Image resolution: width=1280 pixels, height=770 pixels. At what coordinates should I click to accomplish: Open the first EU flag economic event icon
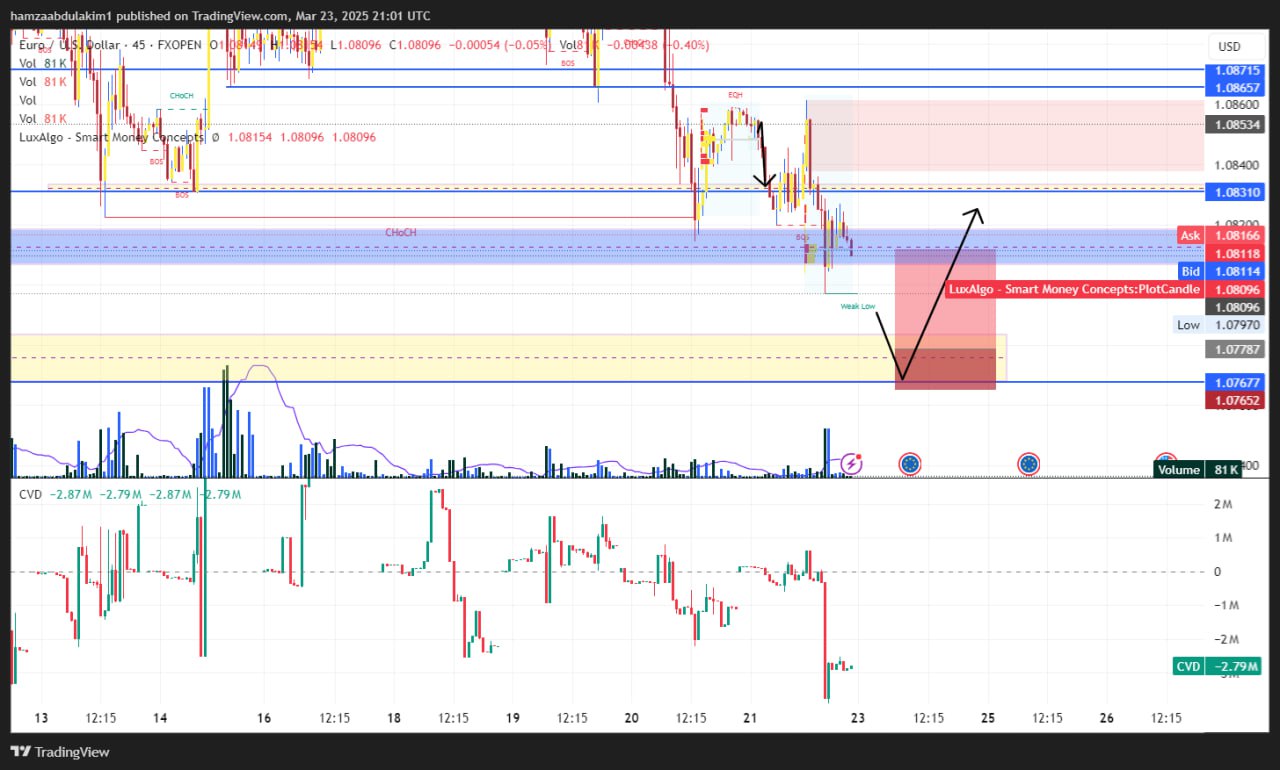coord(910,464)
